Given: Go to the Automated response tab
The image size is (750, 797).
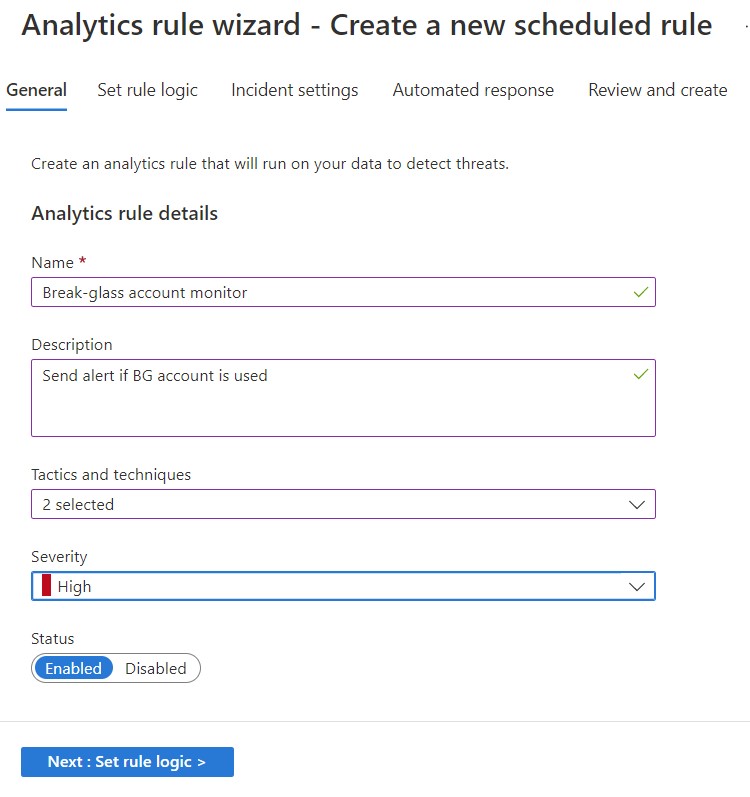Looking at the screenshot, I should 473,90.
